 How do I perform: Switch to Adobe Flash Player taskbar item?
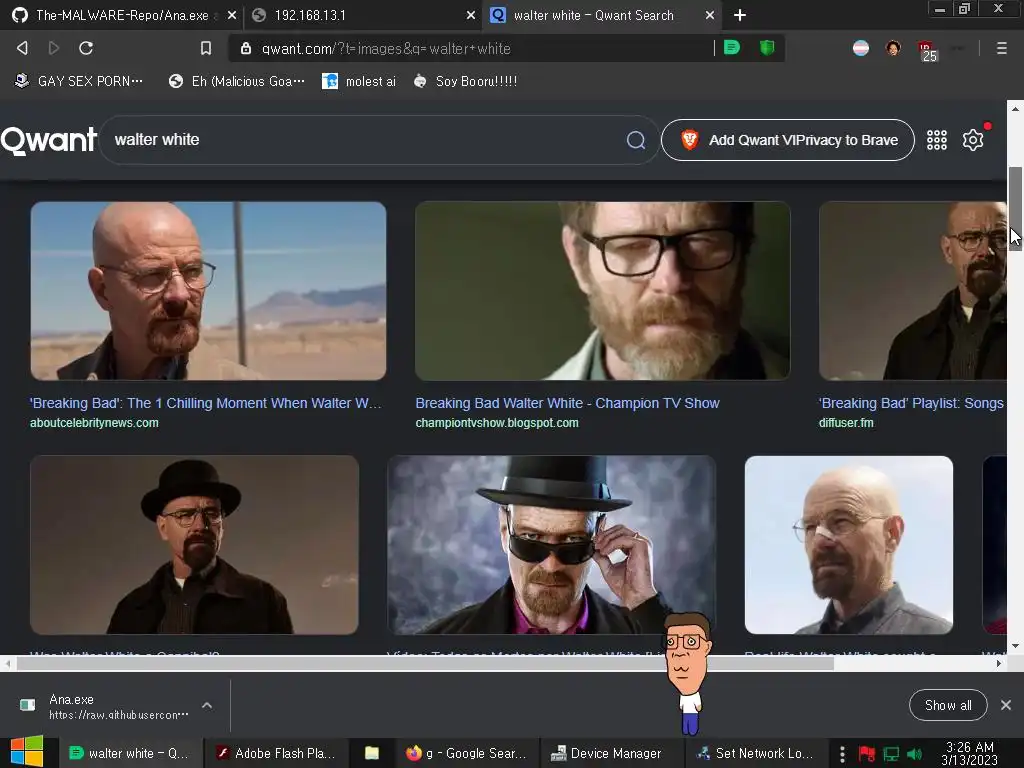(276, 753)
